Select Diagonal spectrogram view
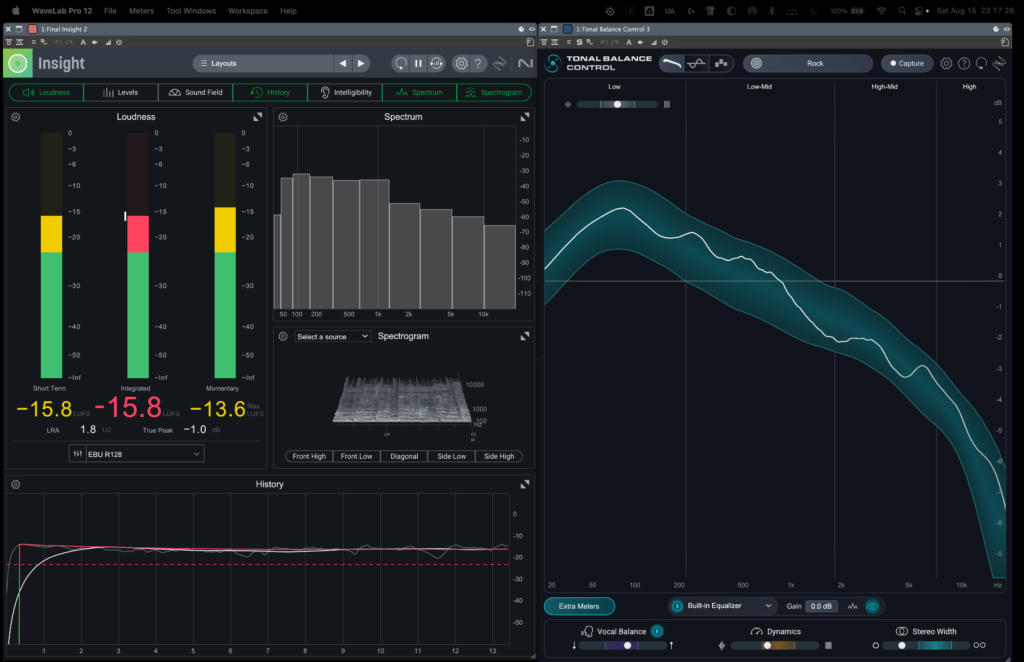This screenshot has width=1024, height=662. [x=404, y=456]
